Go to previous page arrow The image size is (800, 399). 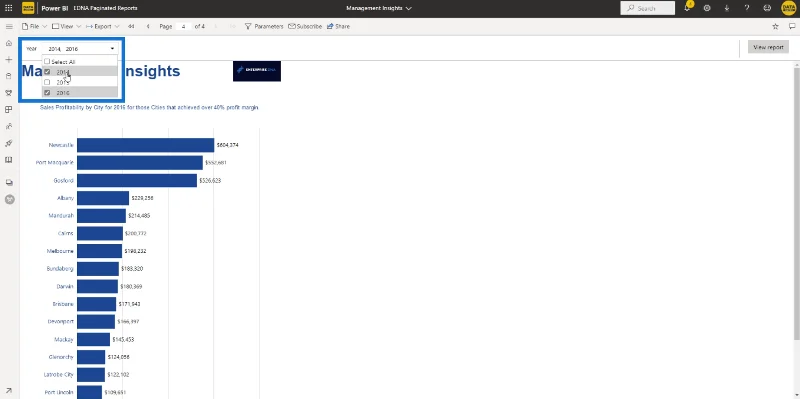(148, 26)
